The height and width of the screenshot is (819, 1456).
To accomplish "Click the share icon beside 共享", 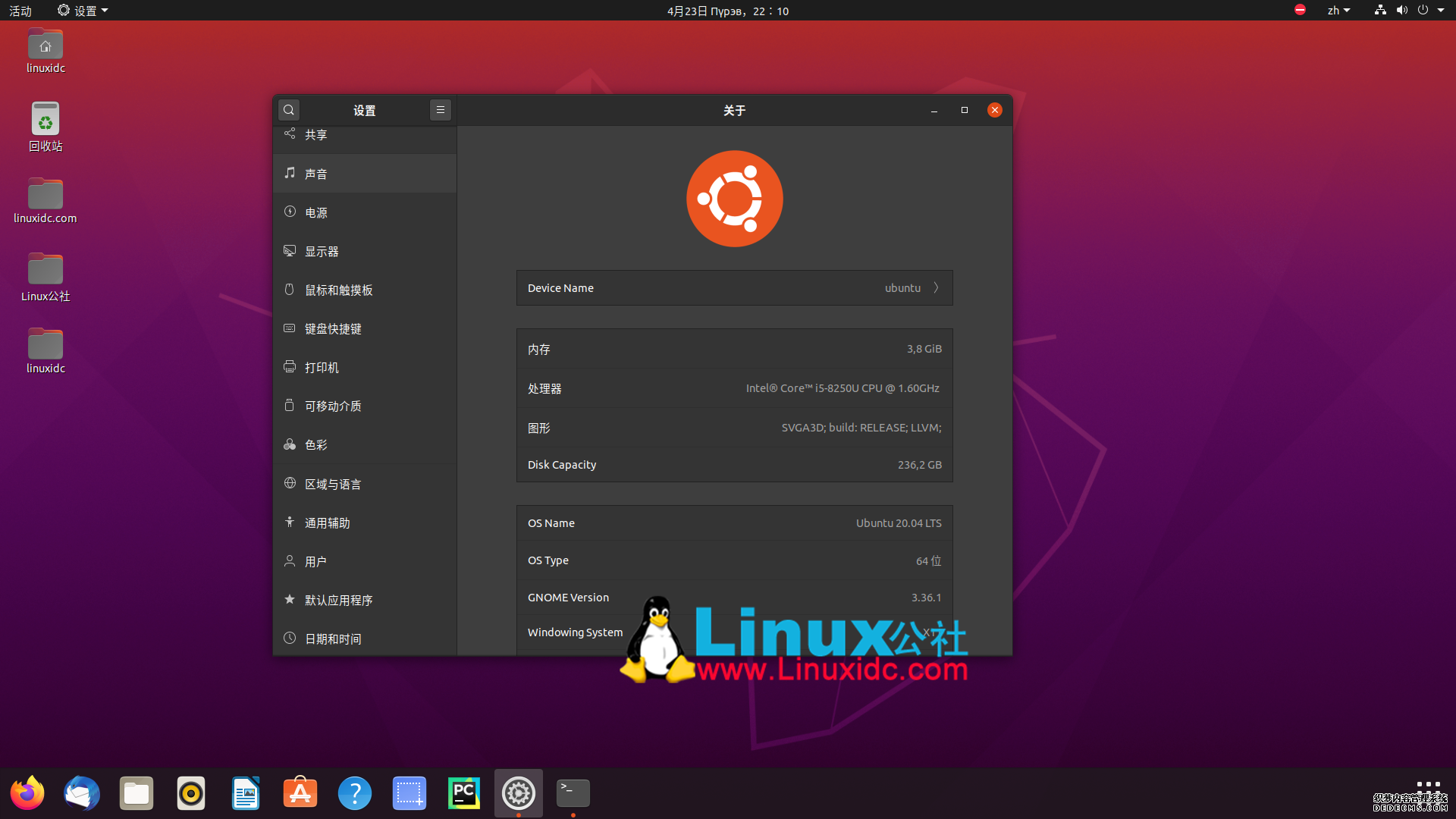I will click(x=290, y=133).
